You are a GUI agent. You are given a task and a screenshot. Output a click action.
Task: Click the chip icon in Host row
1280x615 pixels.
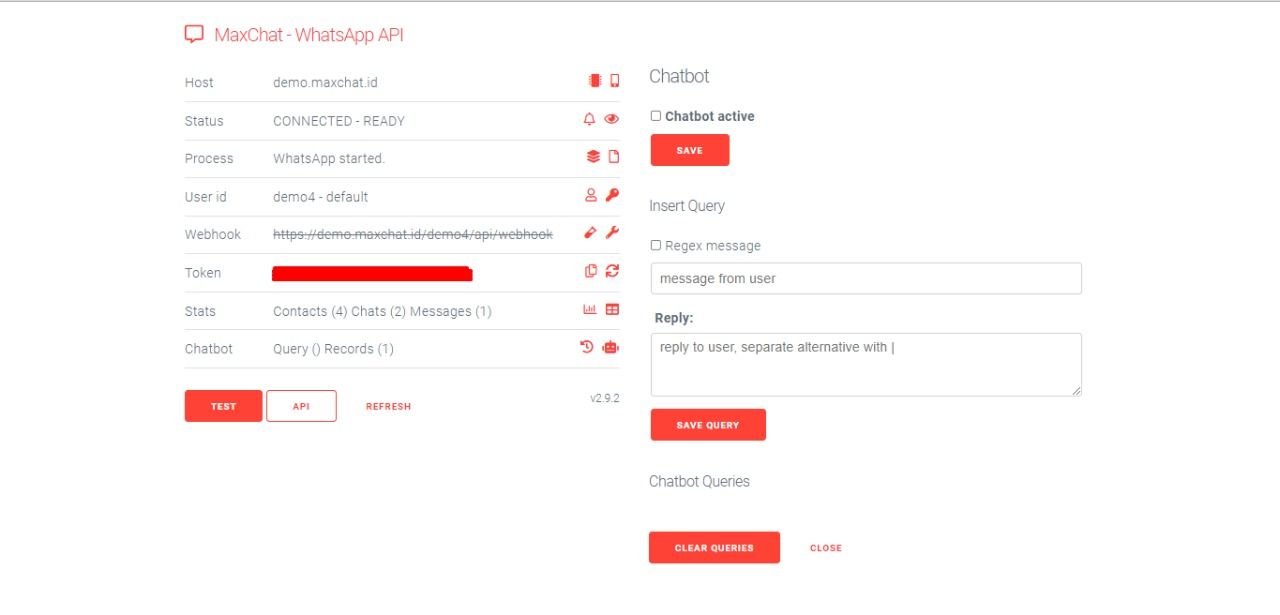click(x=595, y=81)
